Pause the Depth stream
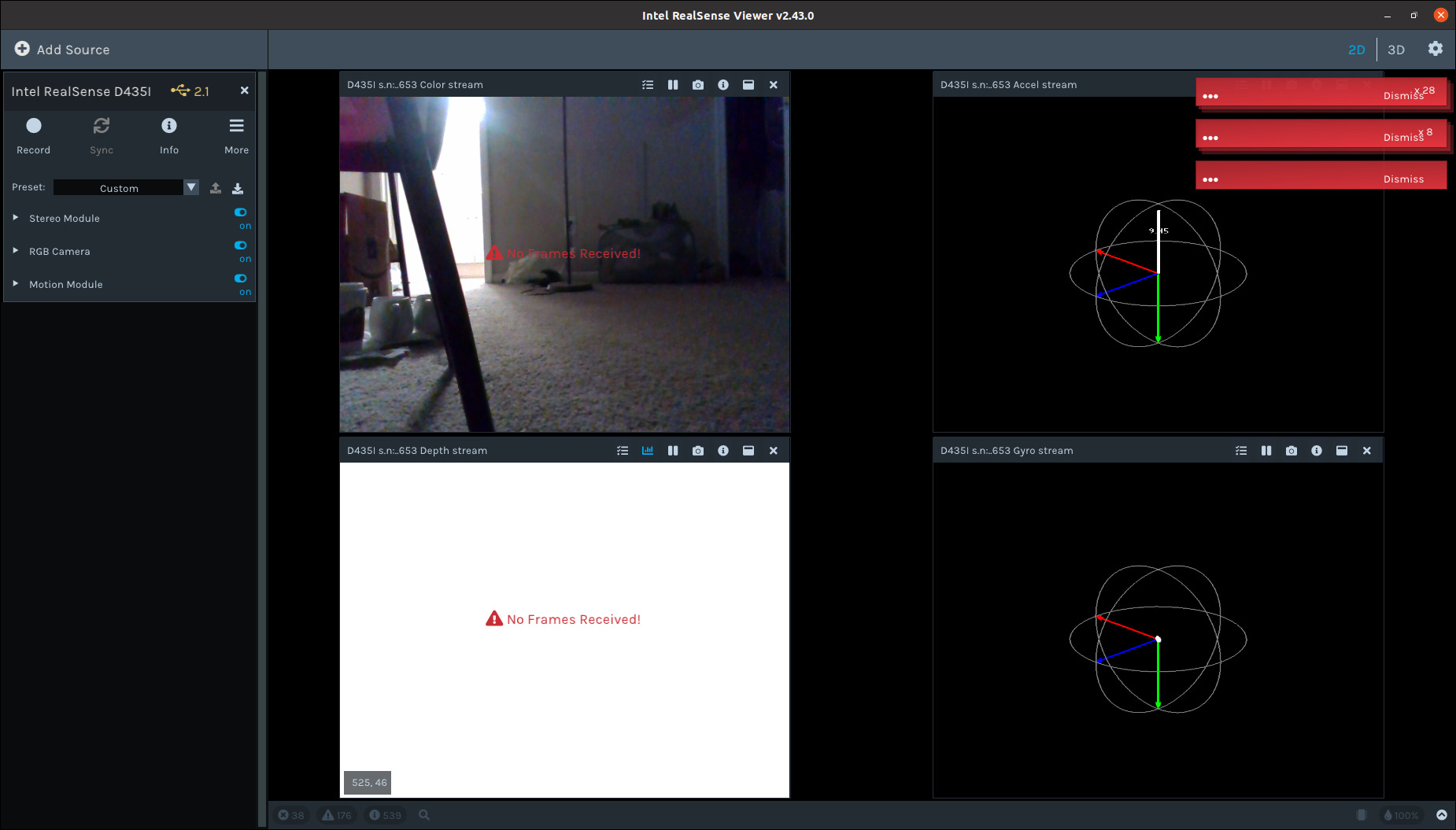The width and height of the screenshot is (1456, 830). click(673, 451)
